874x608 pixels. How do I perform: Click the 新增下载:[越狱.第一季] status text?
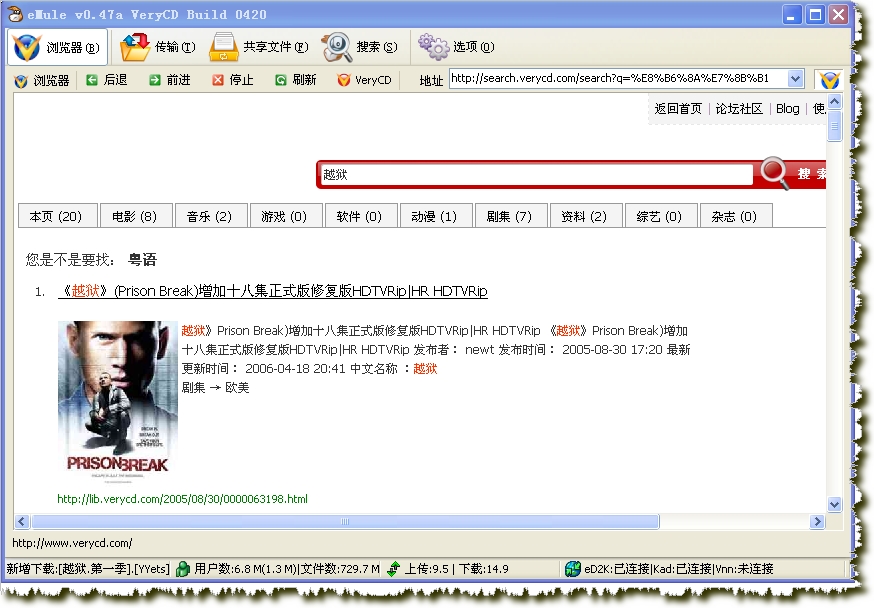[x=88, y=569]
